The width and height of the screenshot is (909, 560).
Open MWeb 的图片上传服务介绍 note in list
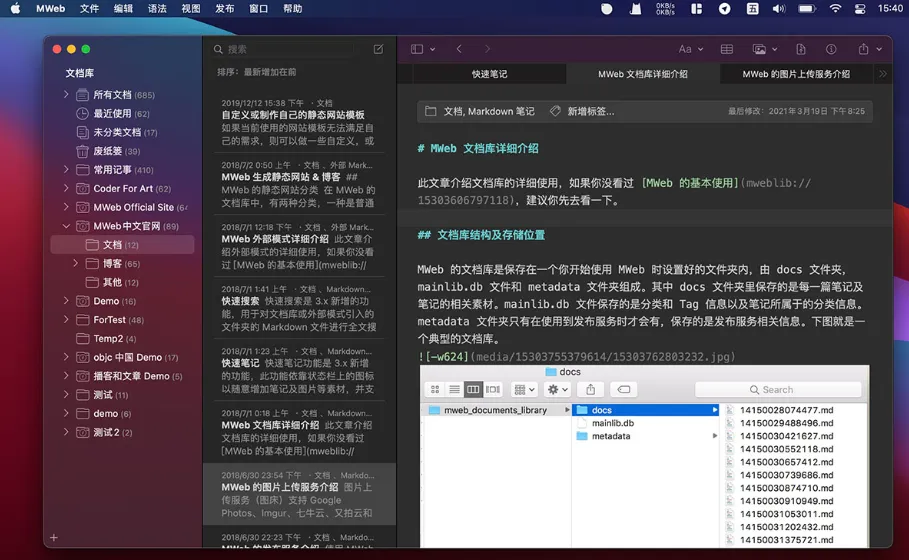(x=299, y=494)
